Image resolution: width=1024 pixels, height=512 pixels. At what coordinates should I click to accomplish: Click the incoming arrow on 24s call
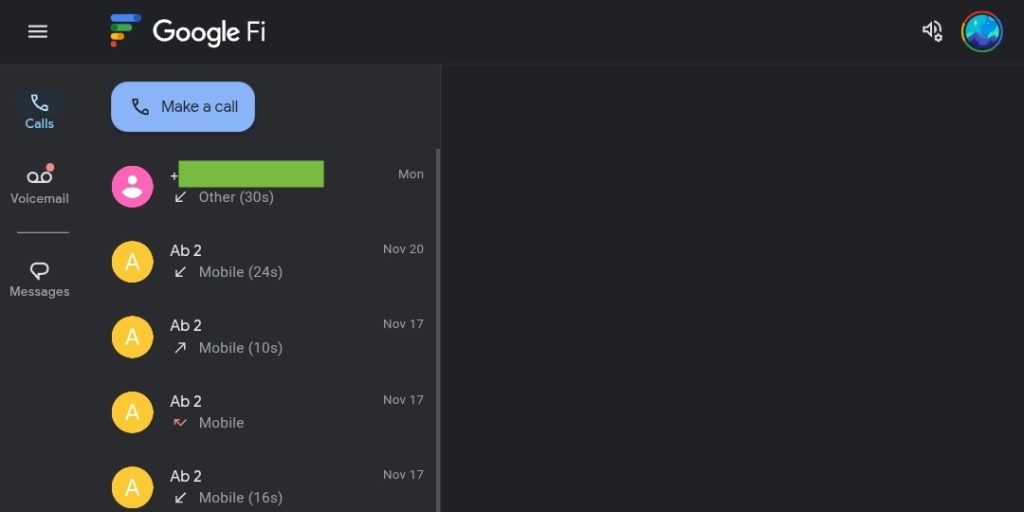click(180, 272)
